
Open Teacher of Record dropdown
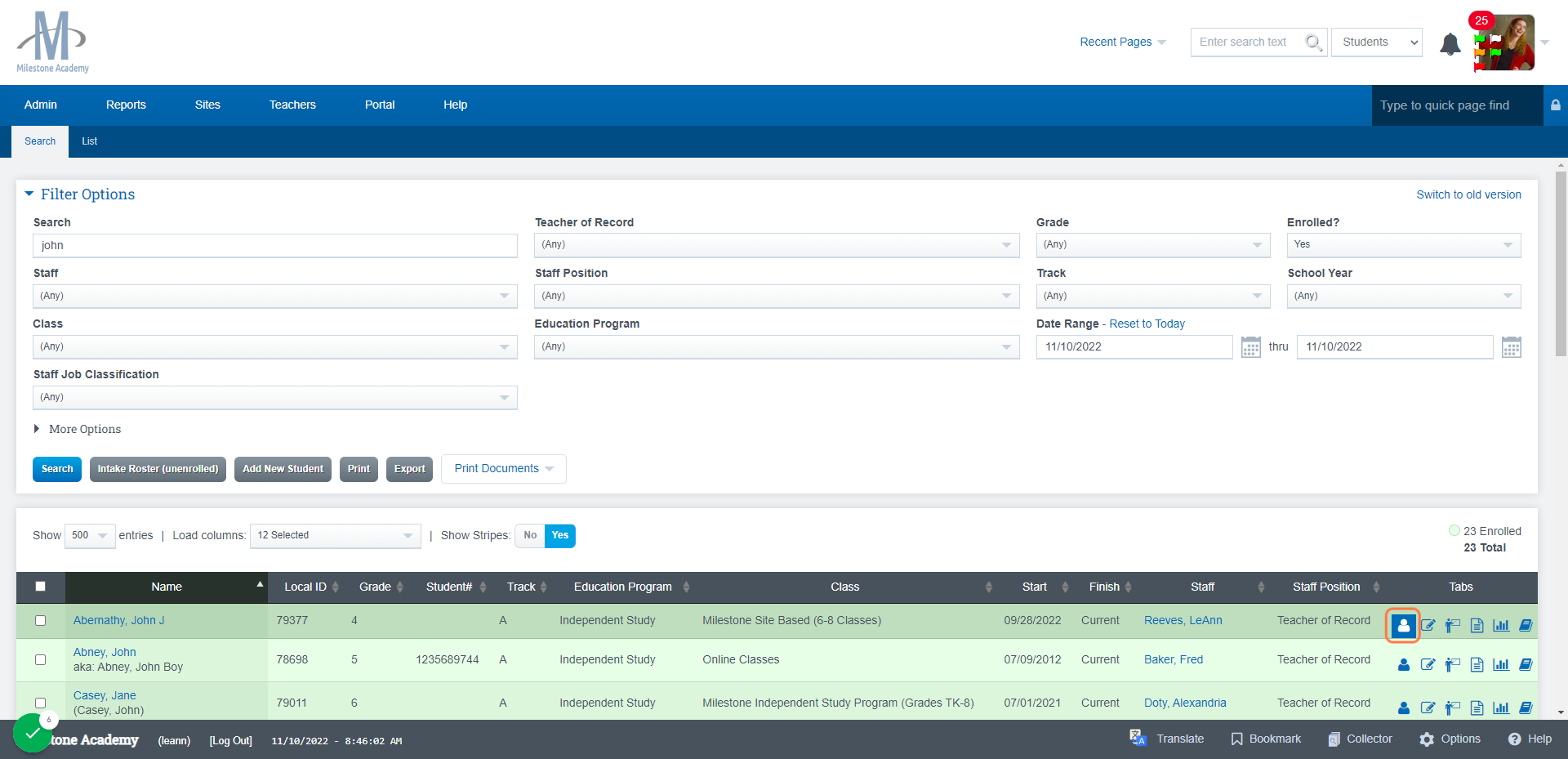tap(777, 245)
